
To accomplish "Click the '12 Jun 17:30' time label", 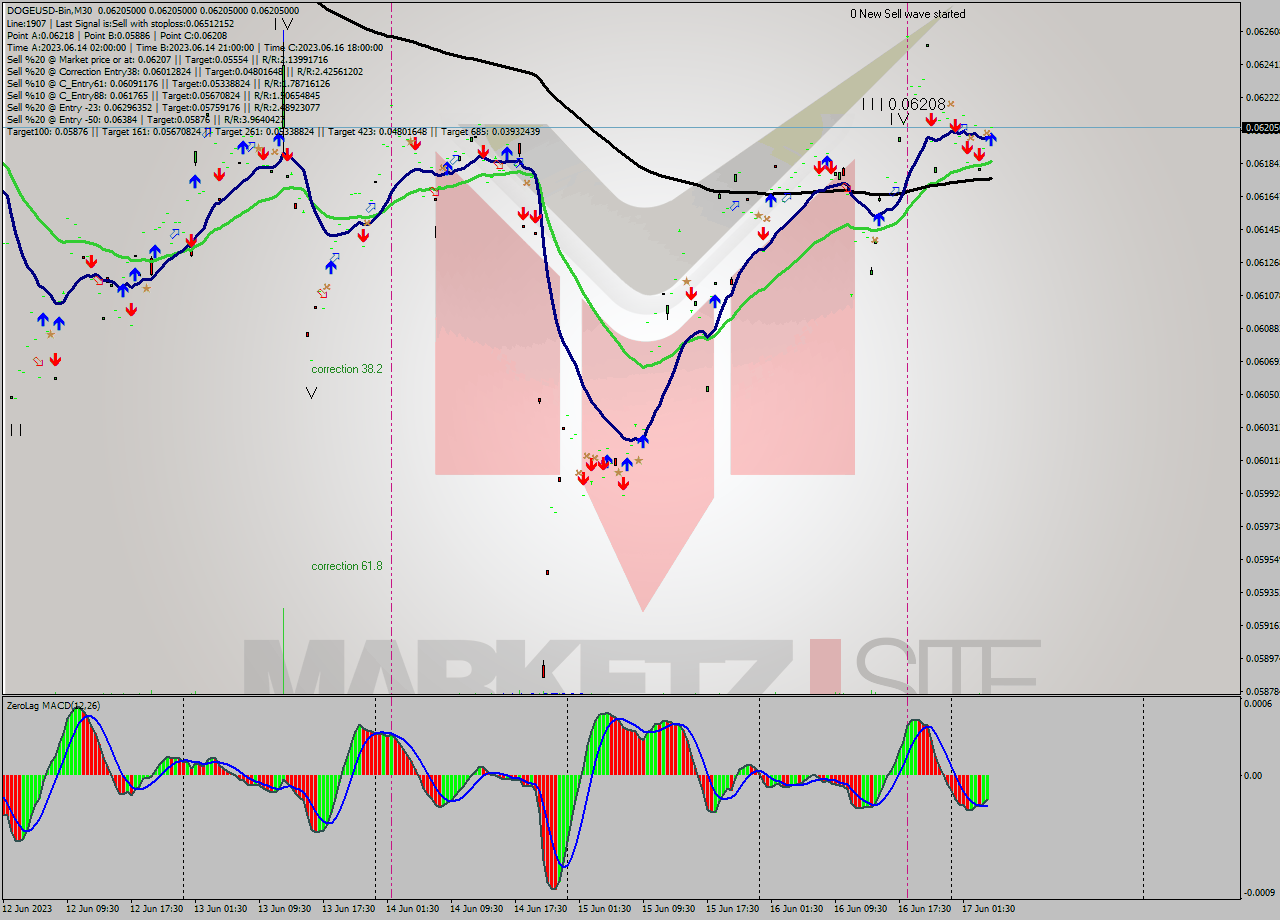I will [x=157, y=909].
